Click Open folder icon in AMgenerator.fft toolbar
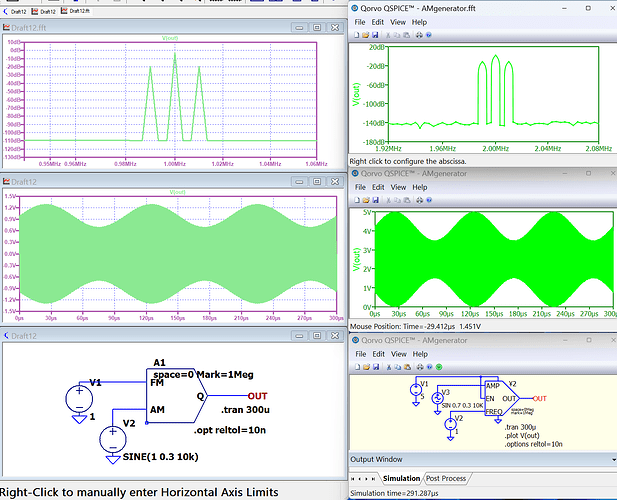This screenshot has width=617, height=500. click(366, 34)
